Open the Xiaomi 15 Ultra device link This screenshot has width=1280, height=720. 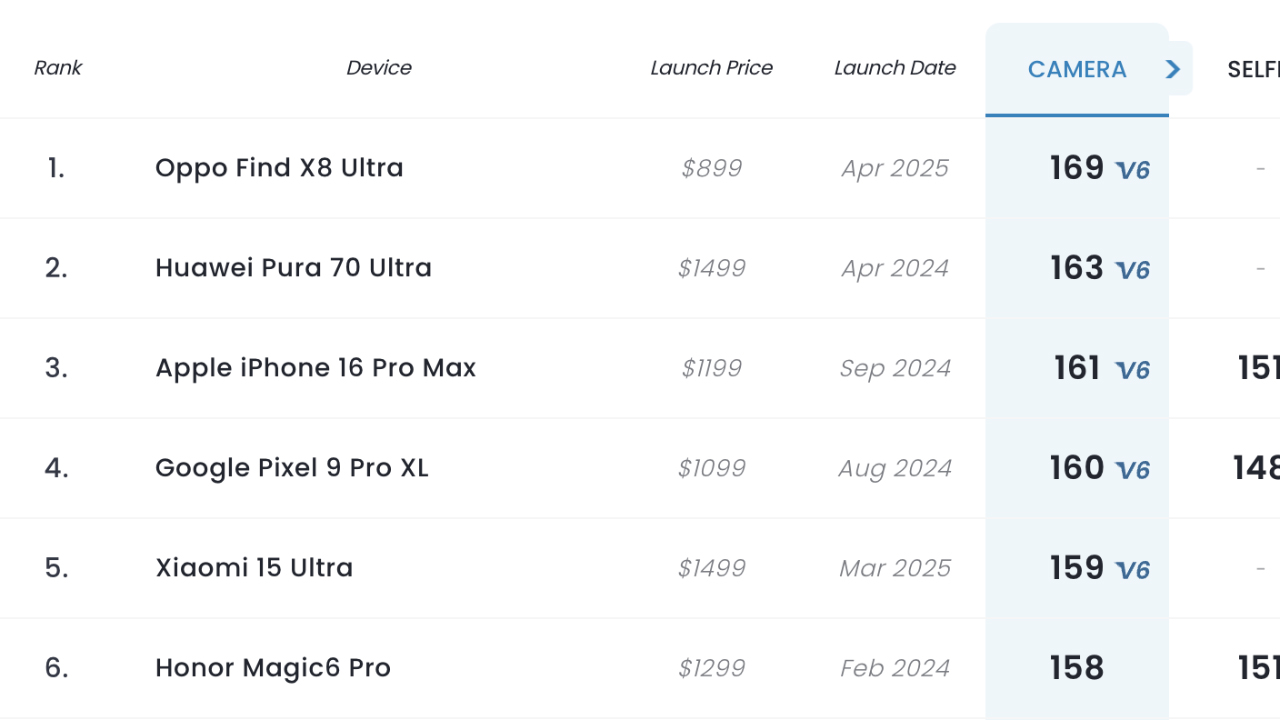(x=254, y=568)
